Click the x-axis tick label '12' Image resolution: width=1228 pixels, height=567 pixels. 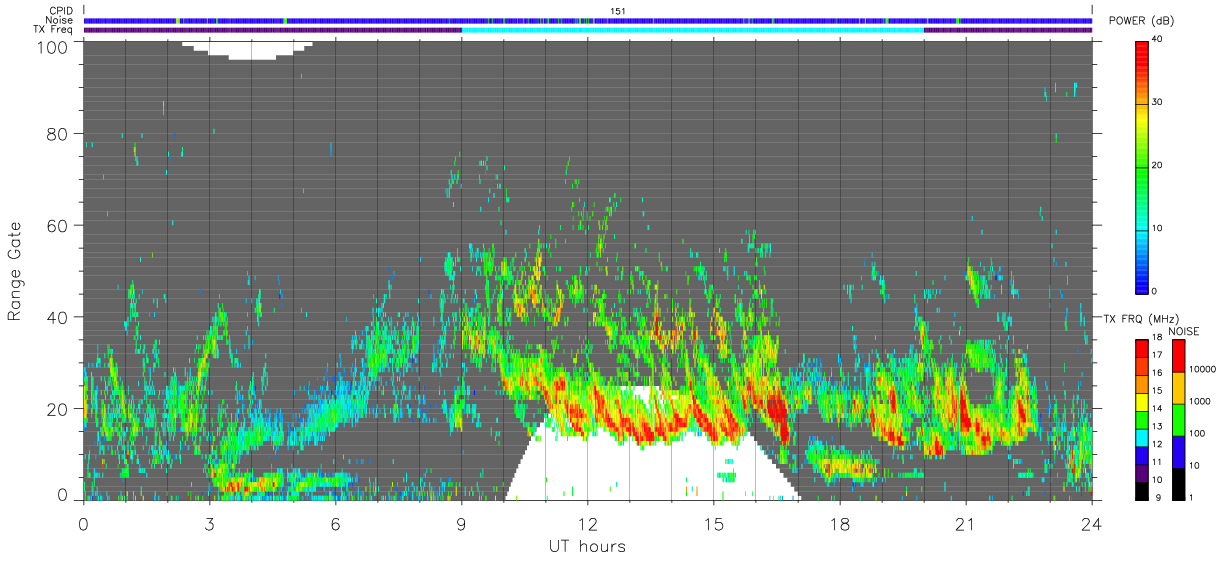587,523
